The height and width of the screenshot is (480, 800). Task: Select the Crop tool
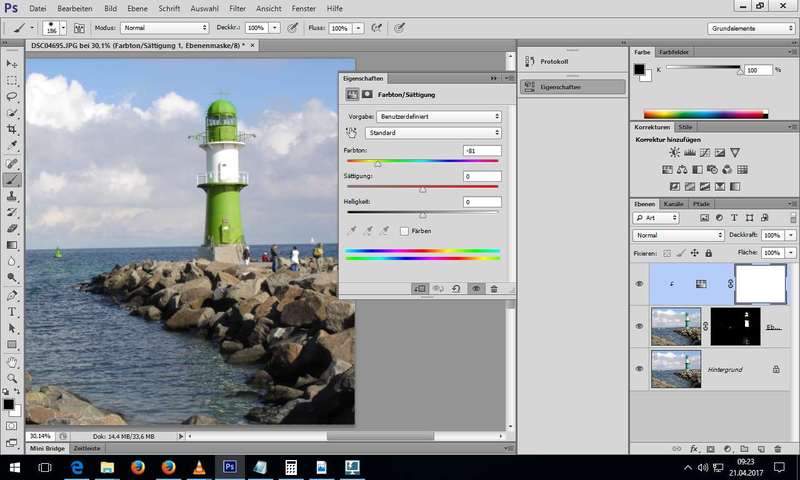click(12, 130)
